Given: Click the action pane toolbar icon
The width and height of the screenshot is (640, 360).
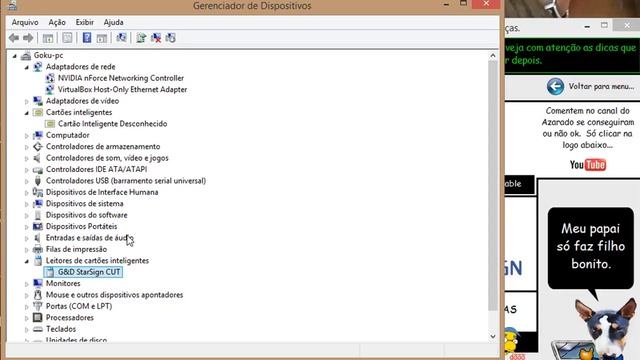Looking at the screenshot, I should tap(102, 38).
